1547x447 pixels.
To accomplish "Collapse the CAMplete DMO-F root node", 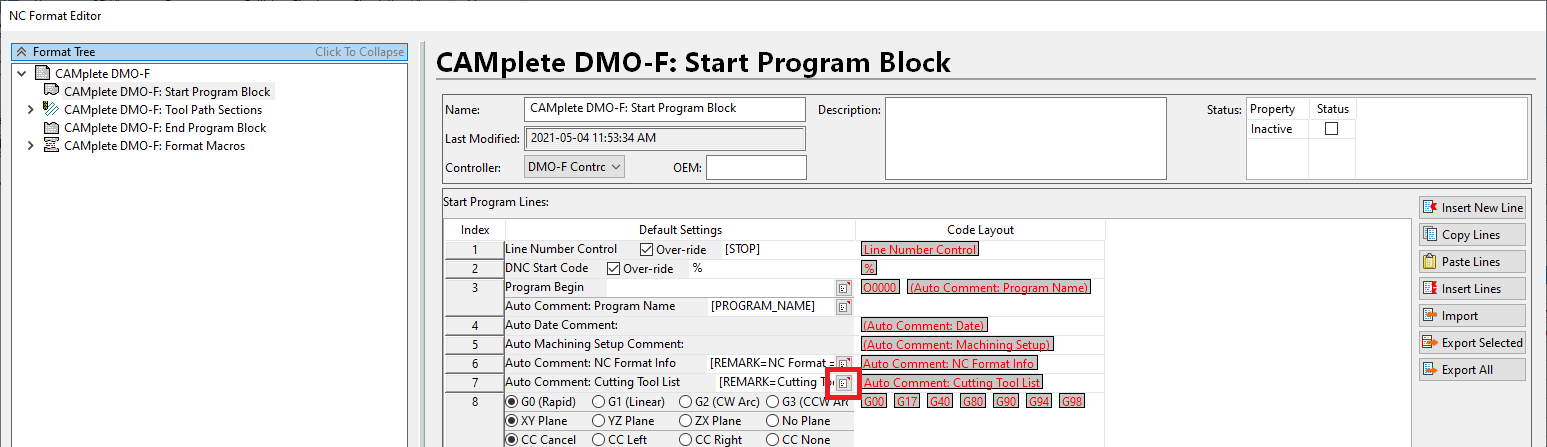I will pos(22,74).
